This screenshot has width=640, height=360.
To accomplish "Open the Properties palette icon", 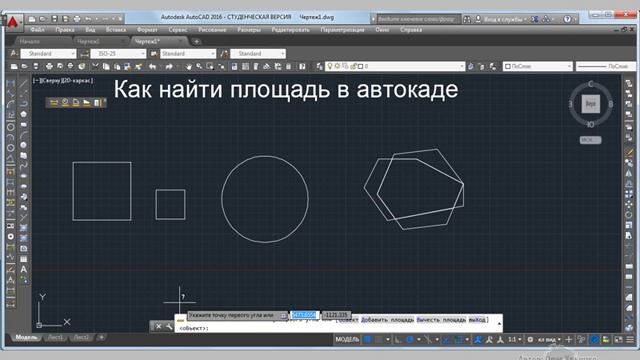I will pyautogui.click(x=234, y=66).
